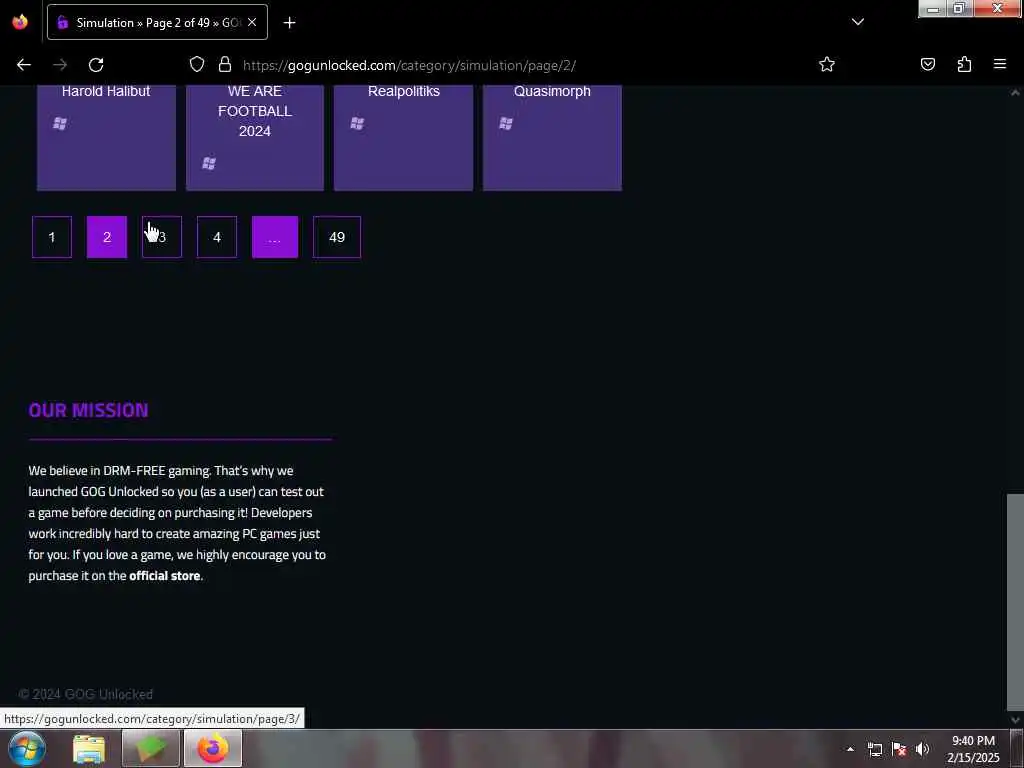Open File Explorer from the taskbar
Viewport: 1024px width, 768px height.
pos(89,748)
